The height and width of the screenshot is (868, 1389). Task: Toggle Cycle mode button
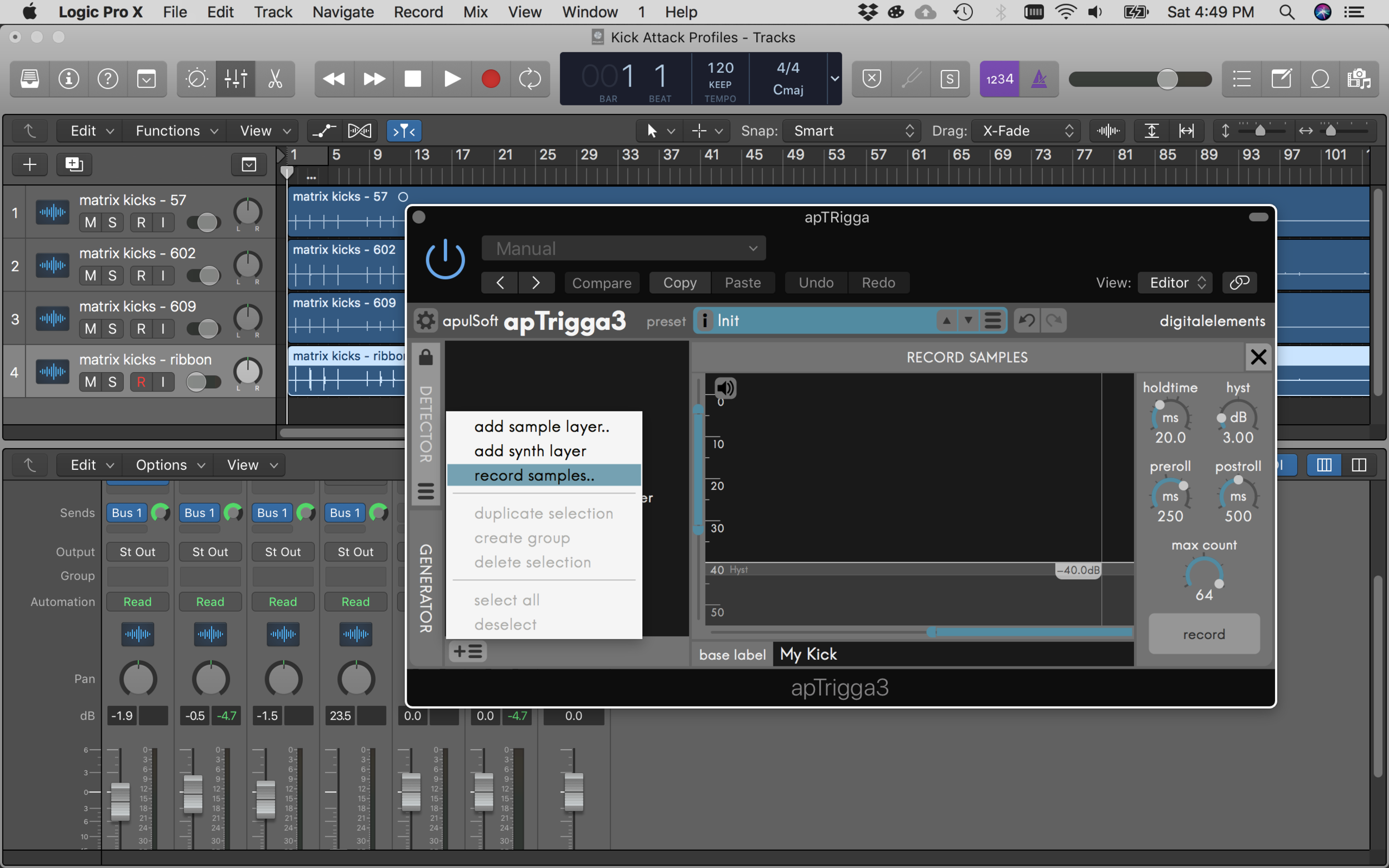530,79
